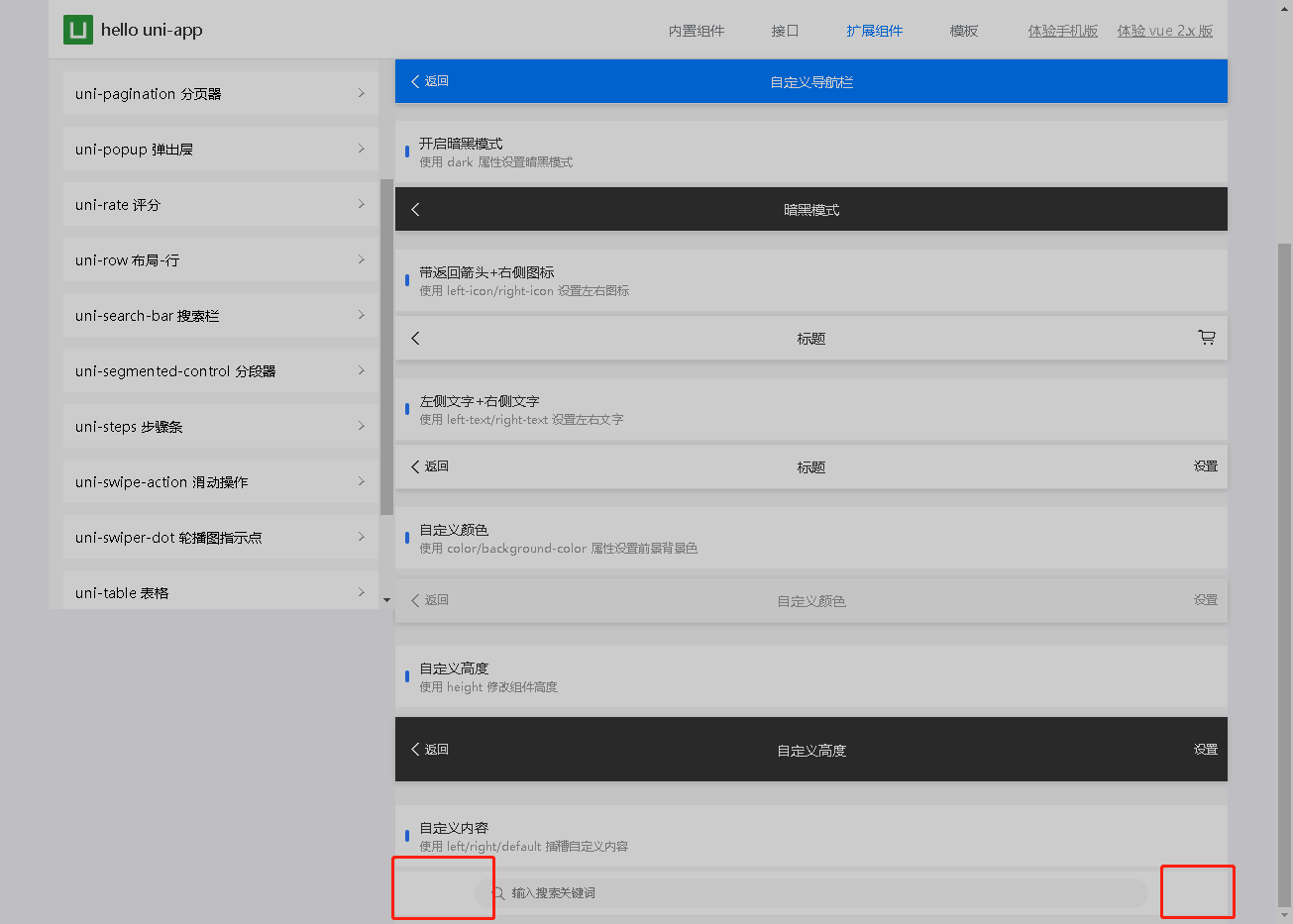This screenshot has height=924, width=1293.
Task: Expand the uni-row 布局-行 chevron
Action: tap(361, 259)
